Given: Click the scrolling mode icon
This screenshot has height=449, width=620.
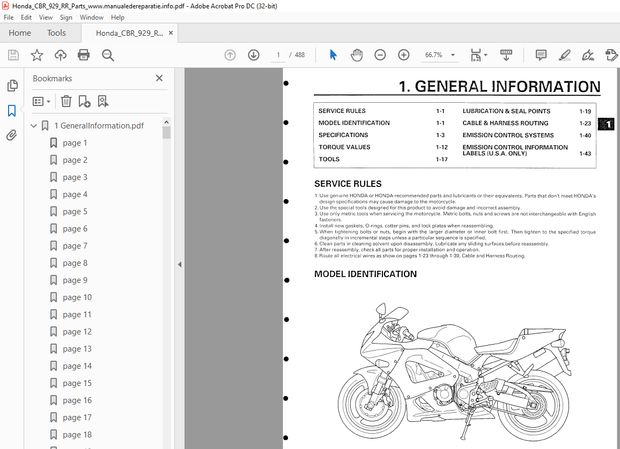Looking at the screenshot, I should point(506,55).
